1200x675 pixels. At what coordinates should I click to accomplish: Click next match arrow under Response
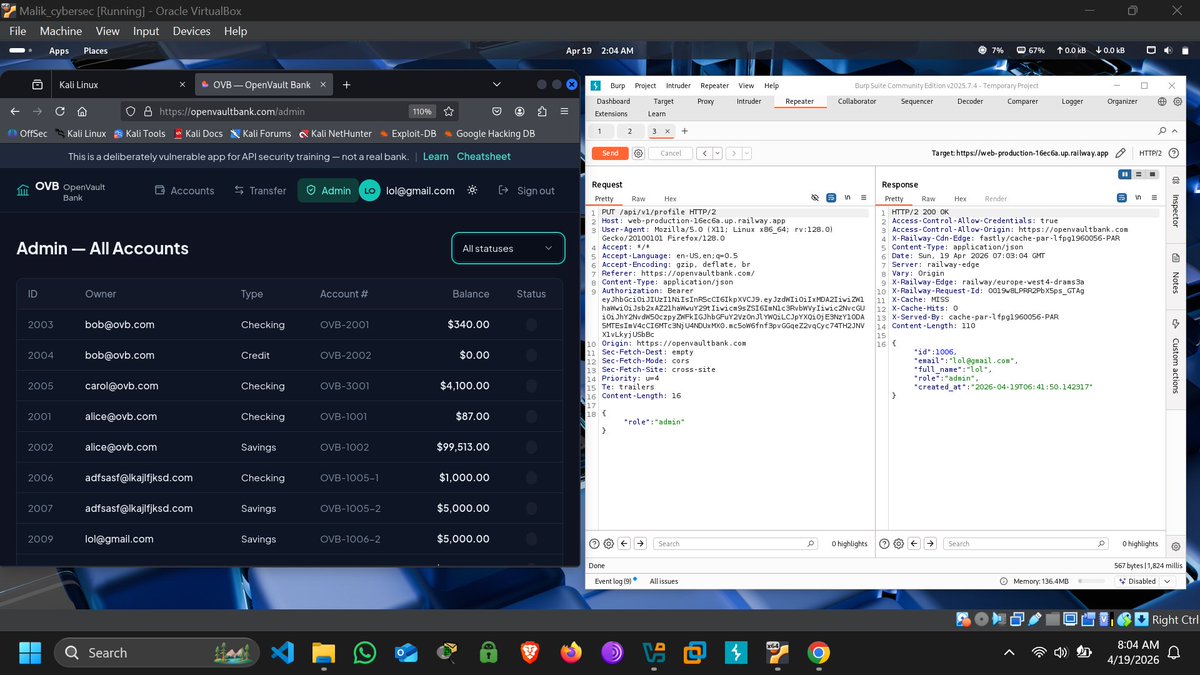click(930, 543)
